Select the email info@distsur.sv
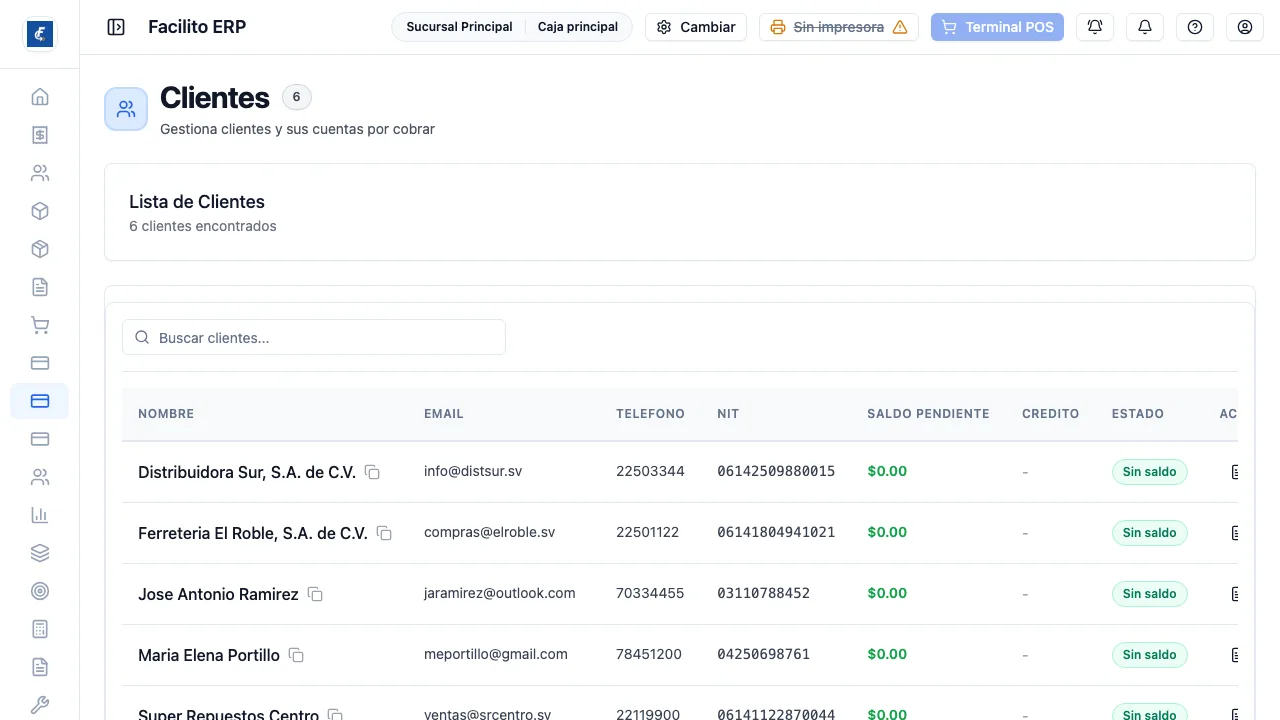Image resolution: width=1280 pixels, height=720 pixels. coord(473,471)
